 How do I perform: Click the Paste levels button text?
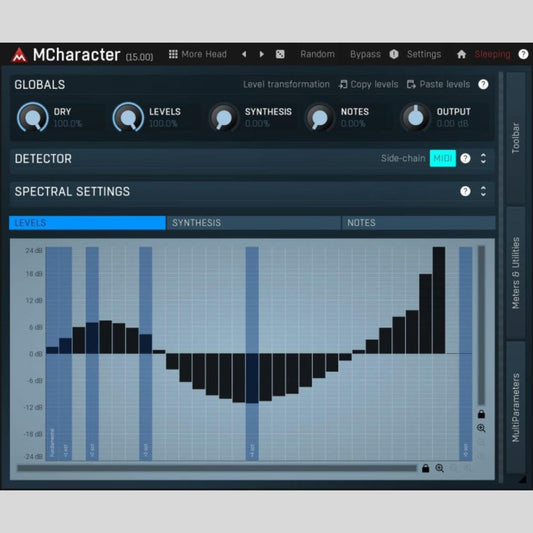pyautogui.click(x=445, y=84)
